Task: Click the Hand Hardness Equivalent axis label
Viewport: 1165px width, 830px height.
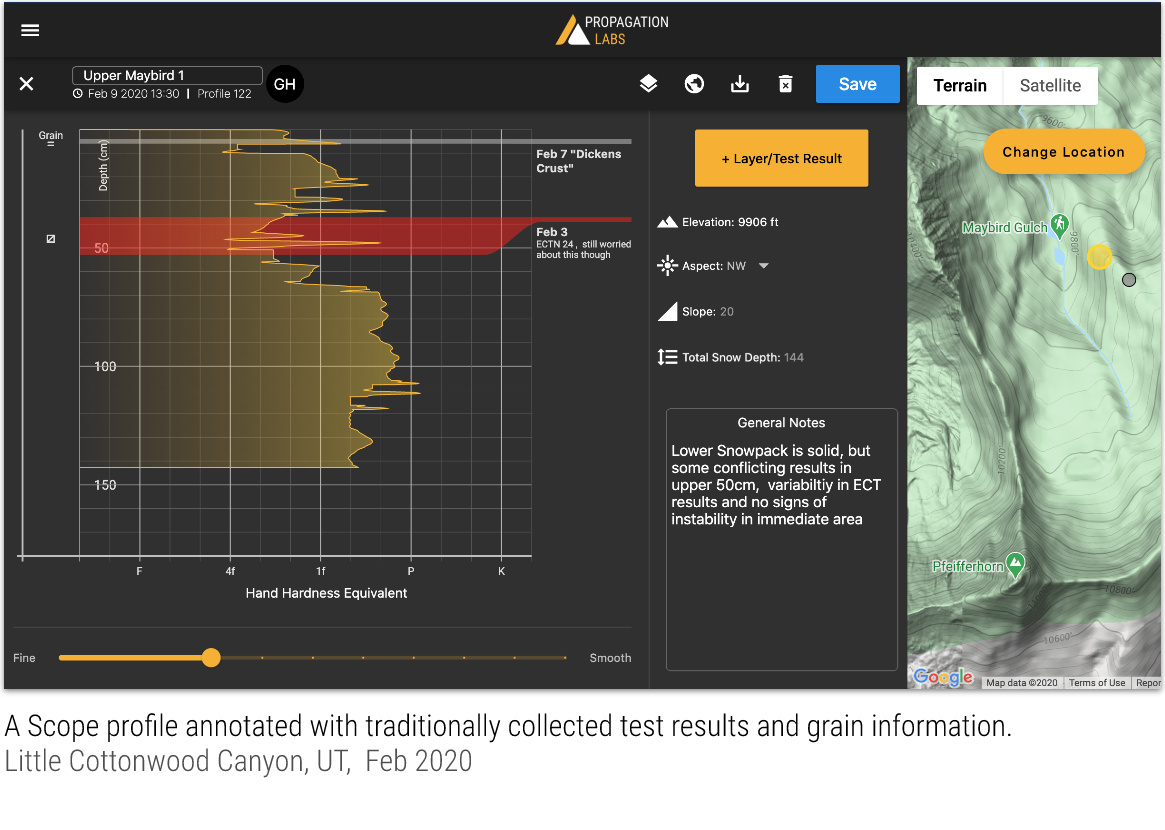Action: 326,593
